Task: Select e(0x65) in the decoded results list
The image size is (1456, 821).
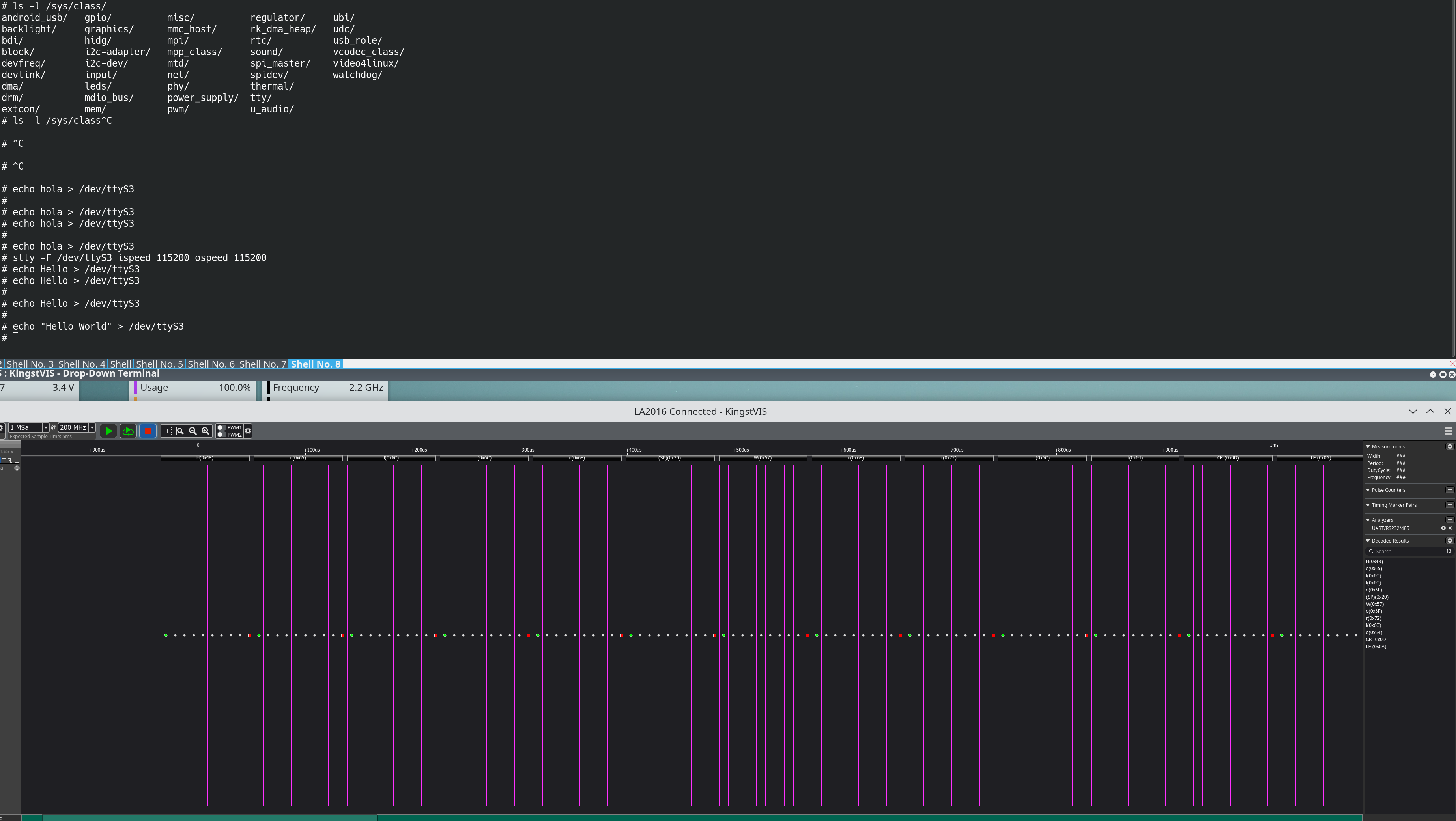Action: pos(1374,569)
